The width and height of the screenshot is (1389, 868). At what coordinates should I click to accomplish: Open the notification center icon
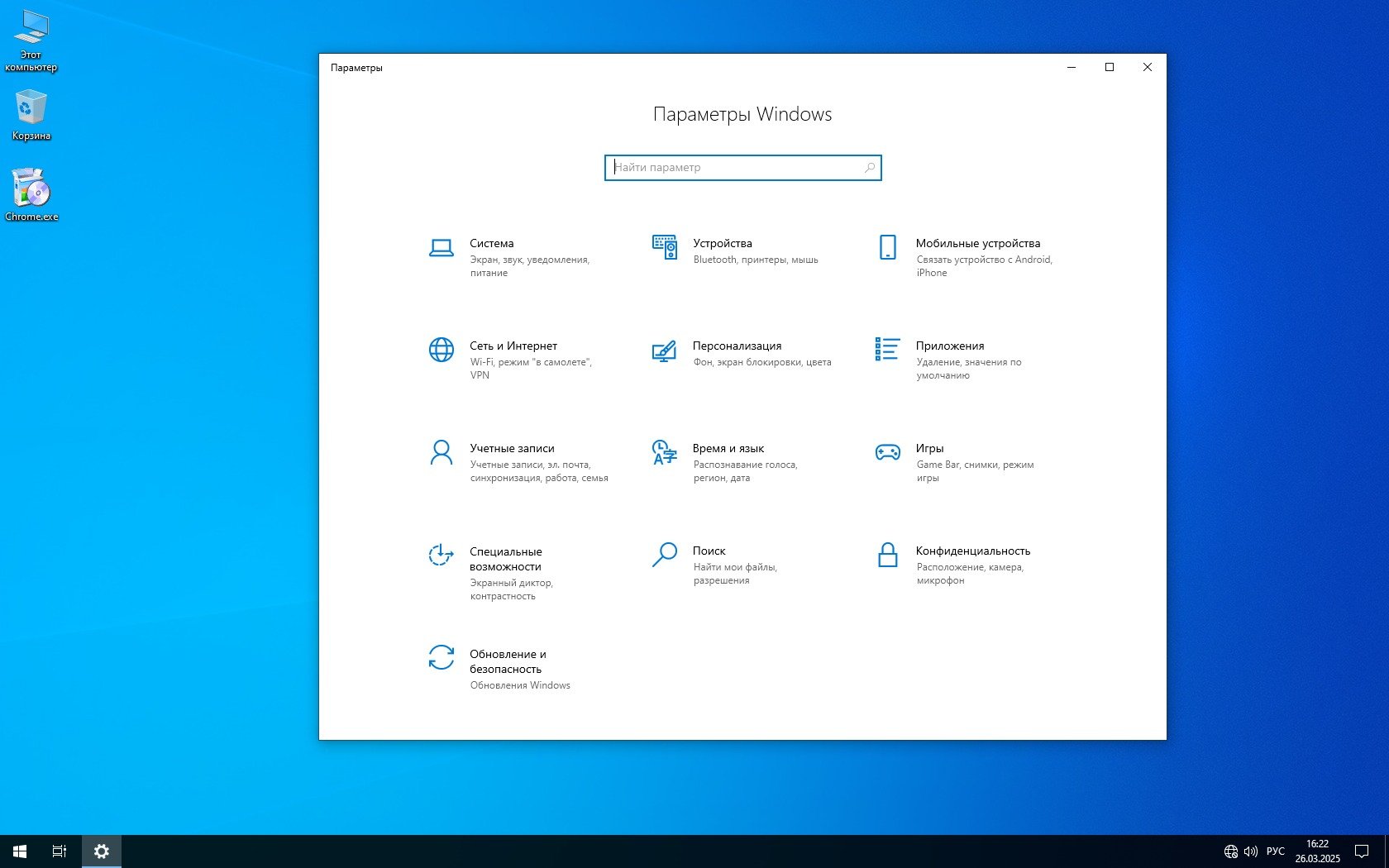[x=1362, y=851]
